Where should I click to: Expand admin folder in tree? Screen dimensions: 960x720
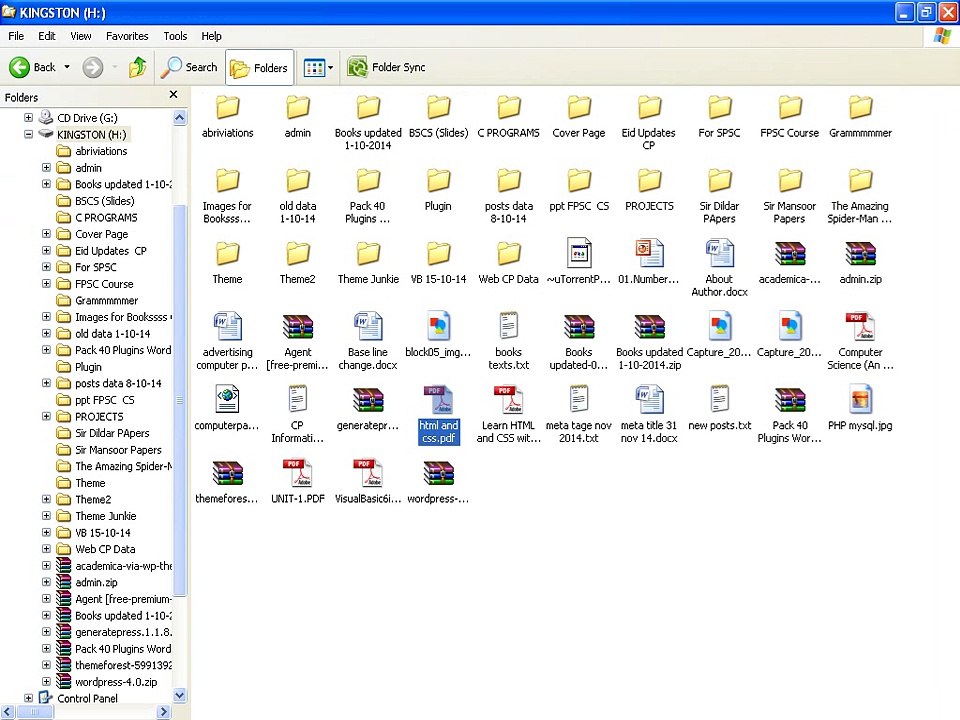click(x=46, y=167)
